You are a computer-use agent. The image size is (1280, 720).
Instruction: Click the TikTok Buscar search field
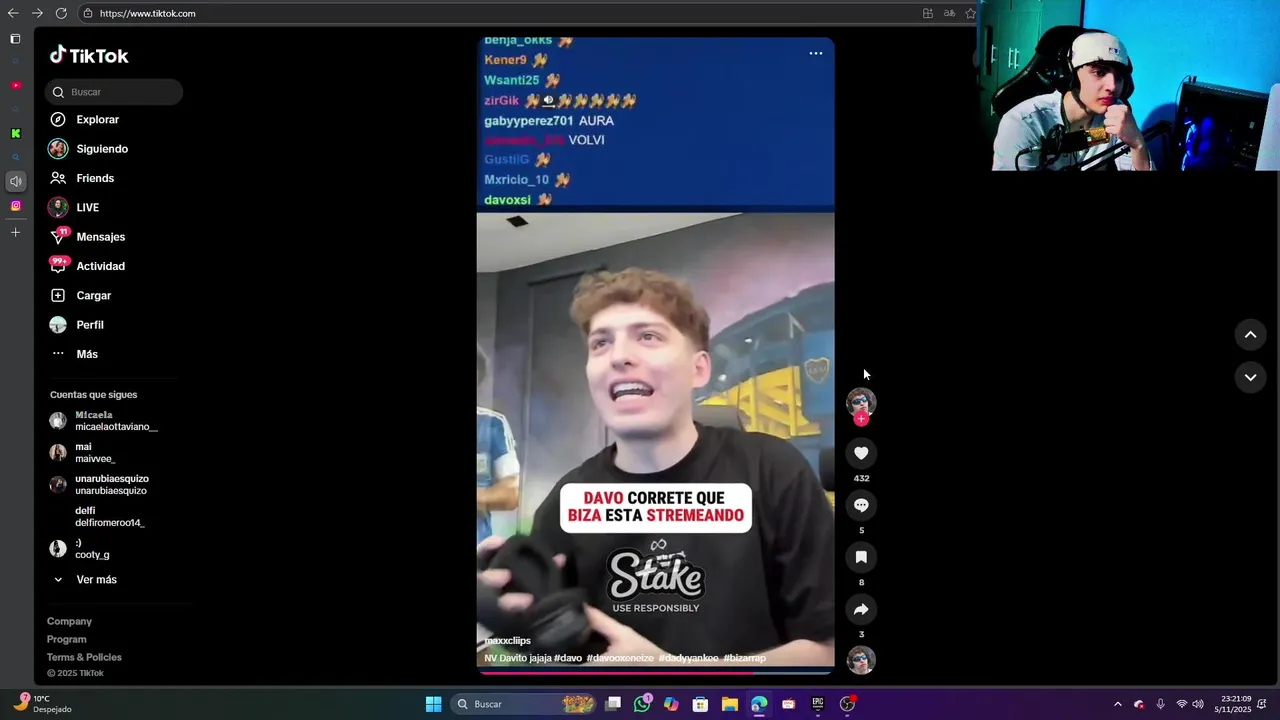[113, 92]
